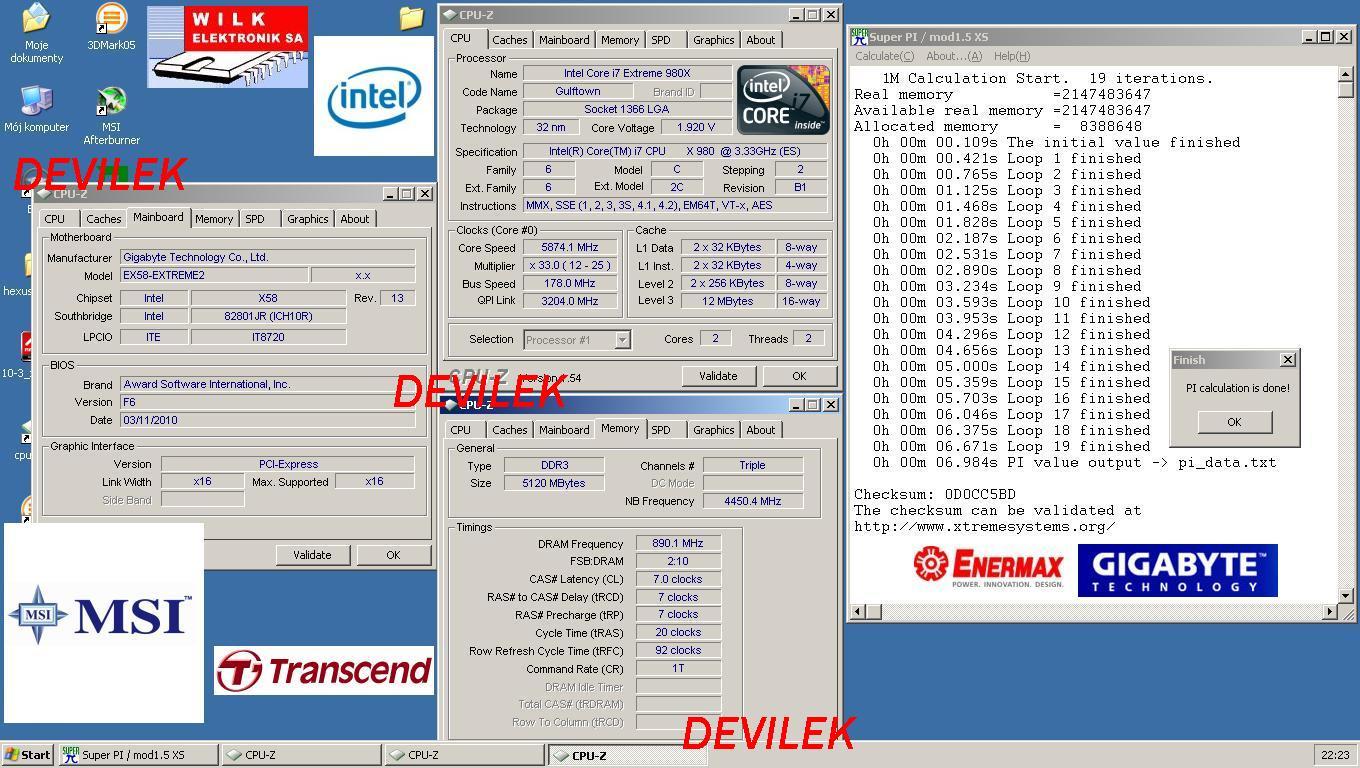Viewport: 1360px width, 768px height.
Task: Click the xtremesystems.org URL text
Action: 984,526
